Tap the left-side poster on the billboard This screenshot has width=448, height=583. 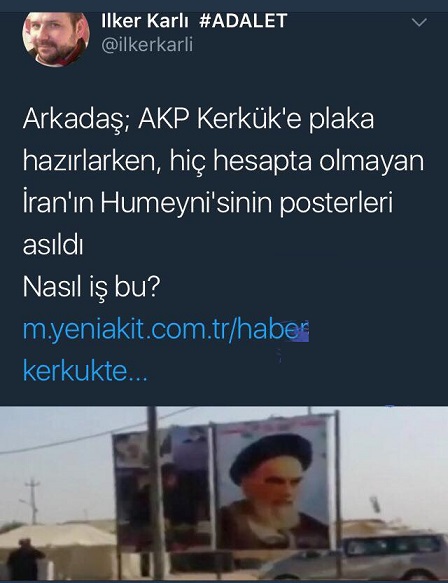click(x=164, y=489)
